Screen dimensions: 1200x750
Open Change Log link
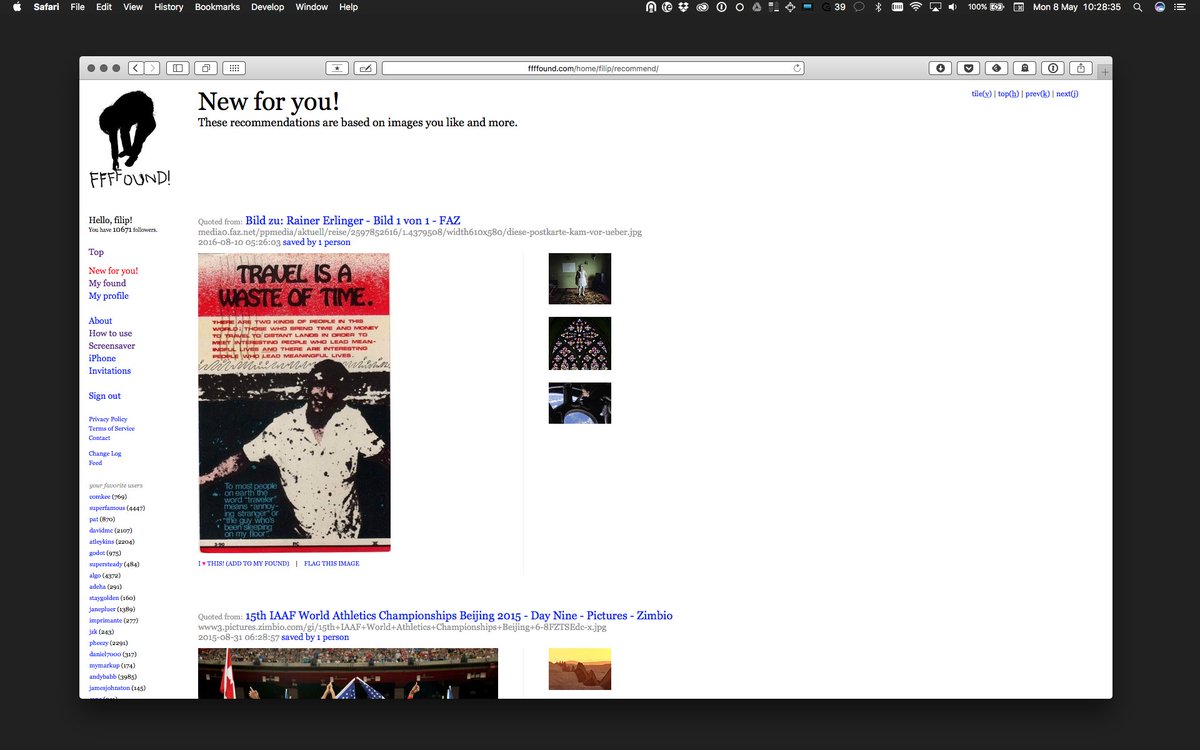tap(105, 454)
